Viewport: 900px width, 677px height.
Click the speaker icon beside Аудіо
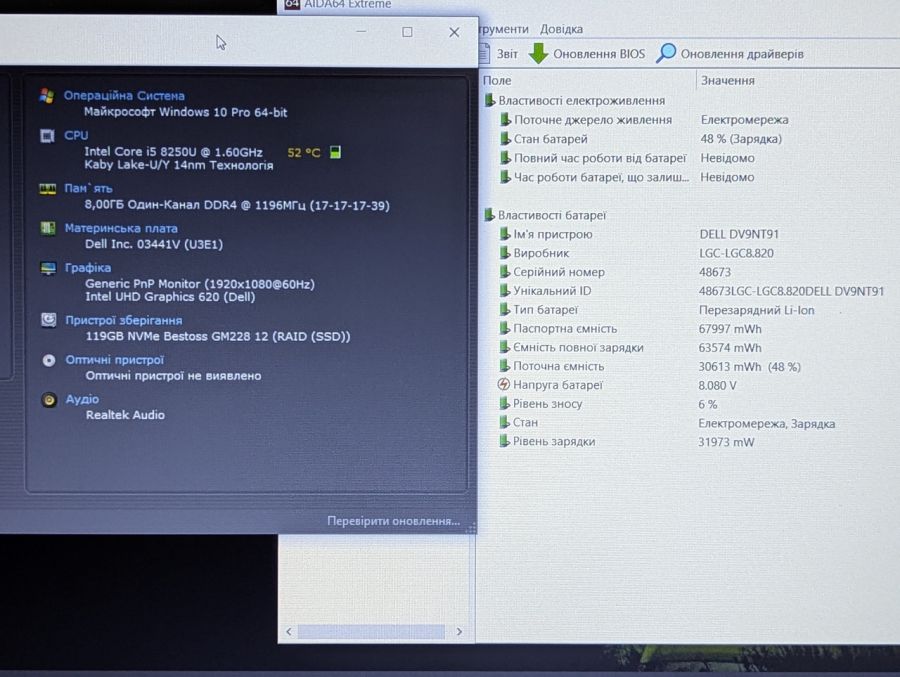49,400
